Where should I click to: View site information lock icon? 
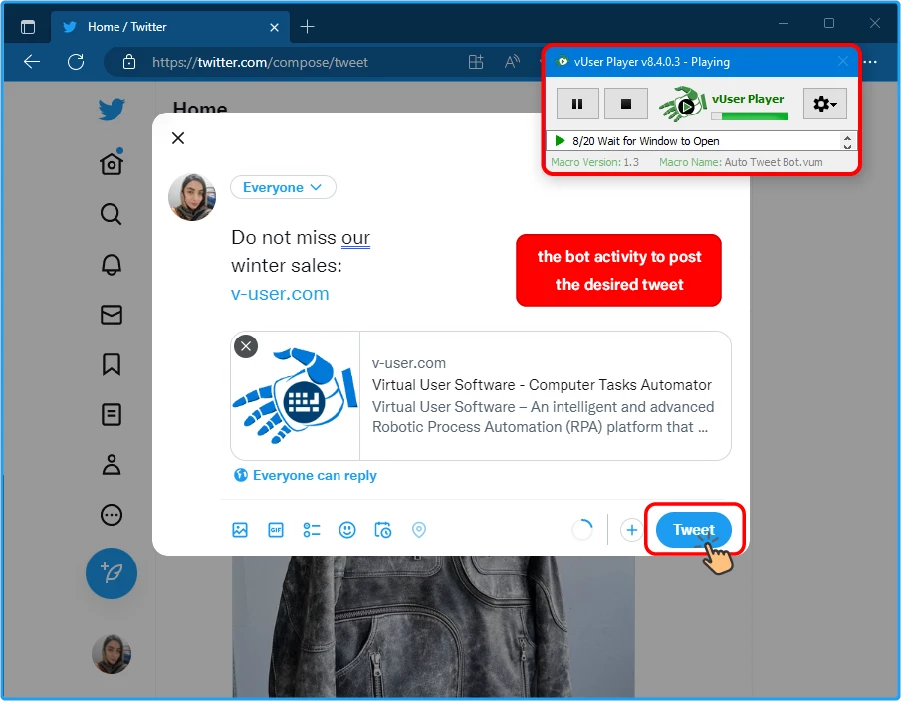pyautogui.click(x=129, y=61)
